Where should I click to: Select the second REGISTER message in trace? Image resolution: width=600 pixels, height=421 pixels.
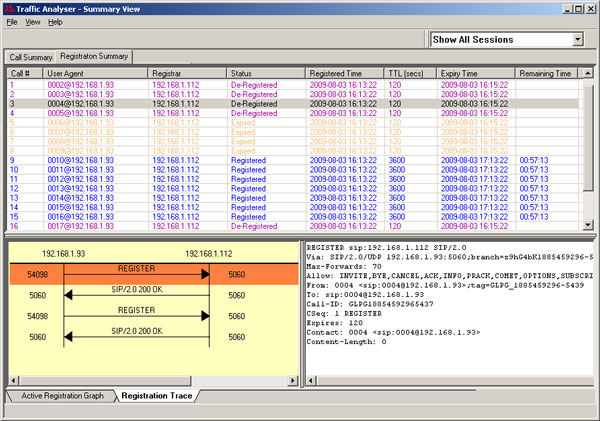click(137, 315)
